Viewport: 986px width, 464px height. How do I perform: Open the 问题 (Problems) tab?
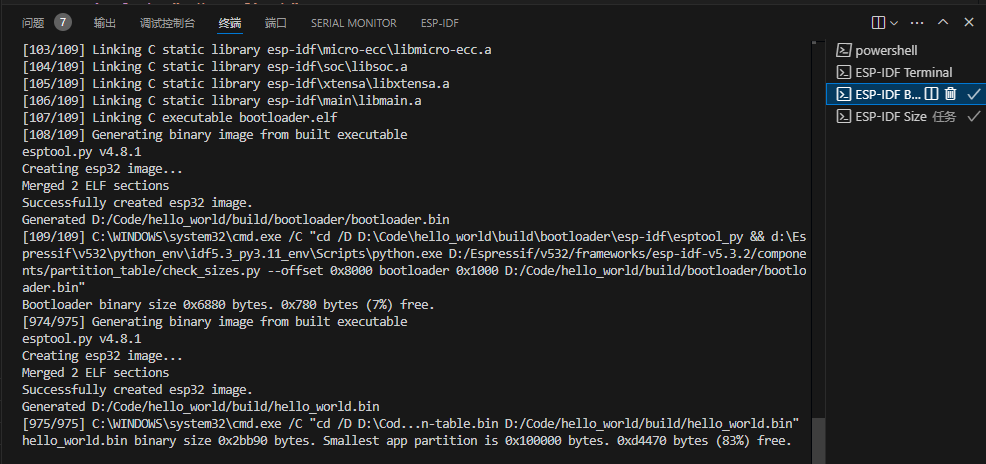click(x=33, y=23)
